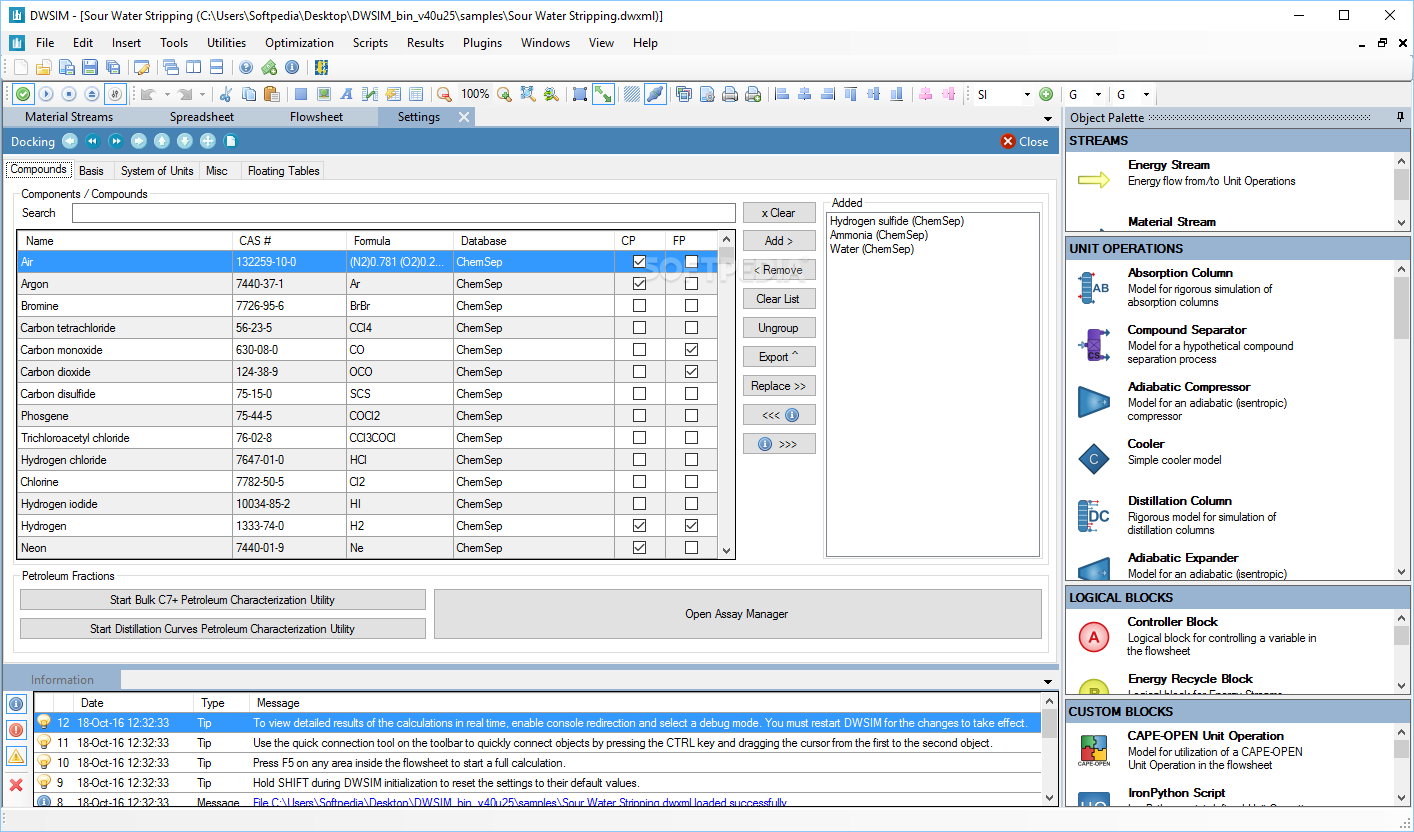Check the CP checkbox for Chlorine
This screenshot has height=832, width=1414.
[639, 482]
